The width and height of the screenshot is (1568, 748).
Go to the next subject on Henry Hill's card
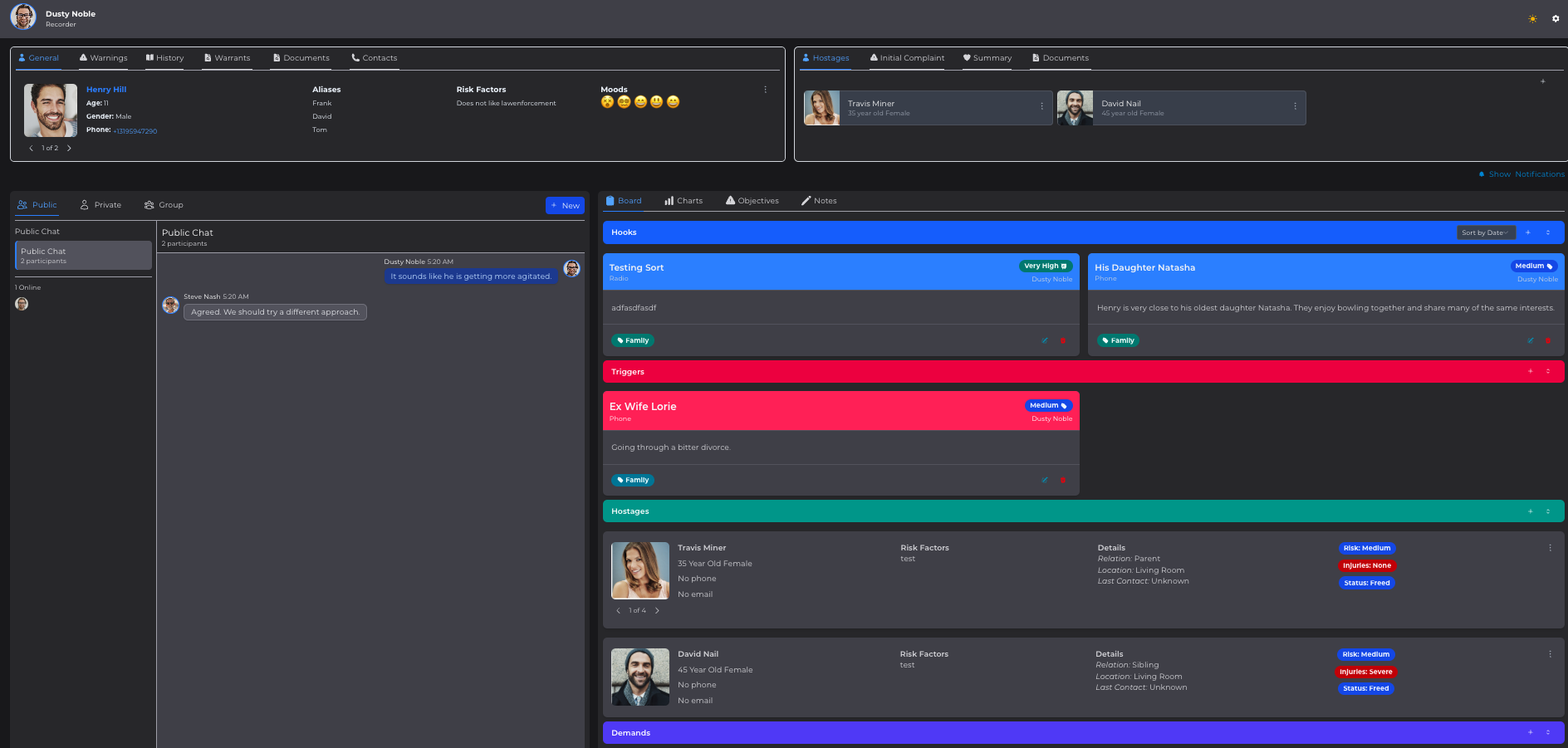(x=69, y=148)
